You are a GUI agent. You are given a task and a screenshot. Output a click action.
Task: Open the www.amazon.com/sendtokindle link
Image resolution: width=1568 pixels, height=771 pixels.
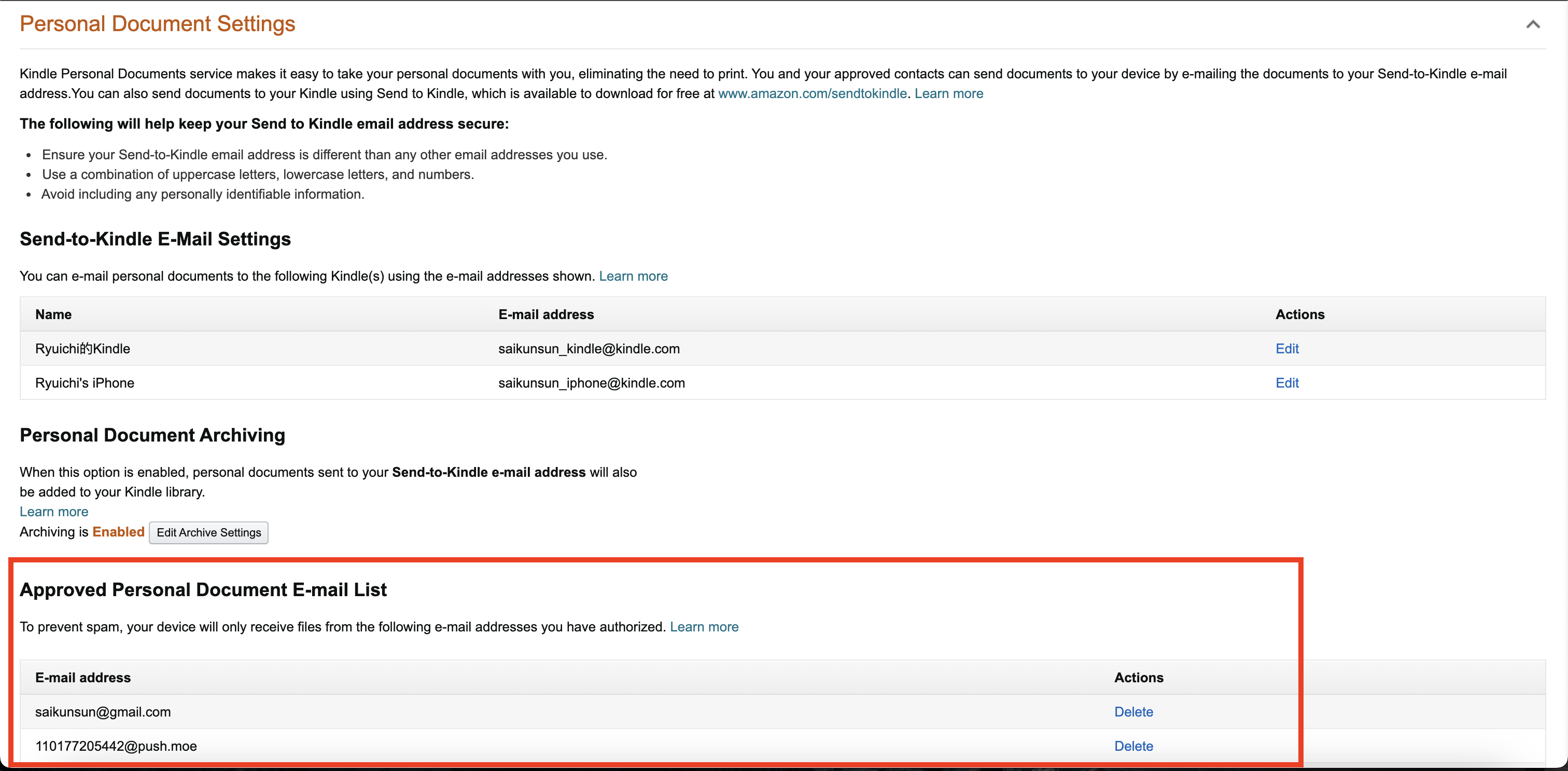[812, 93]
